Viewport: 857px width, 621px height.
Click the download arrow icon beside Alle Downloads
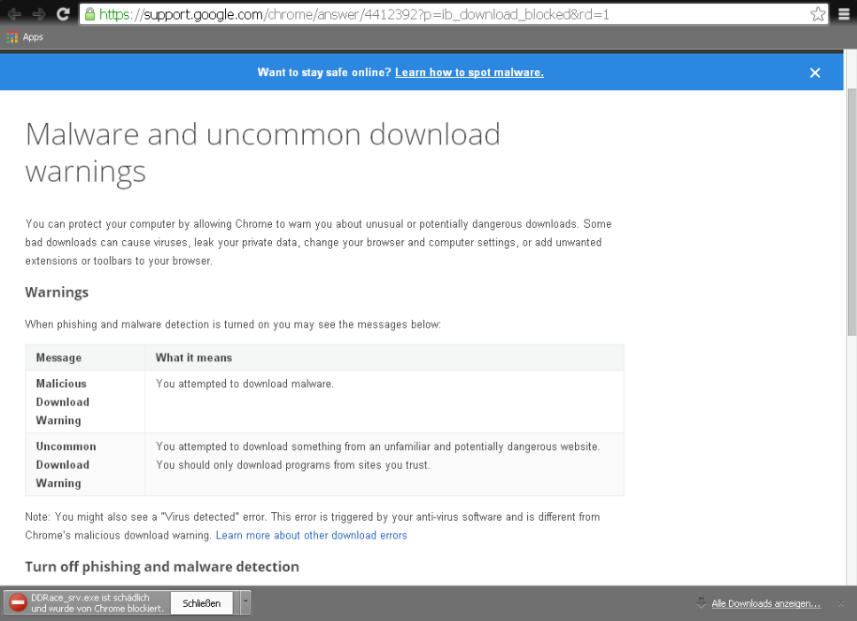(x=701, y=602)
